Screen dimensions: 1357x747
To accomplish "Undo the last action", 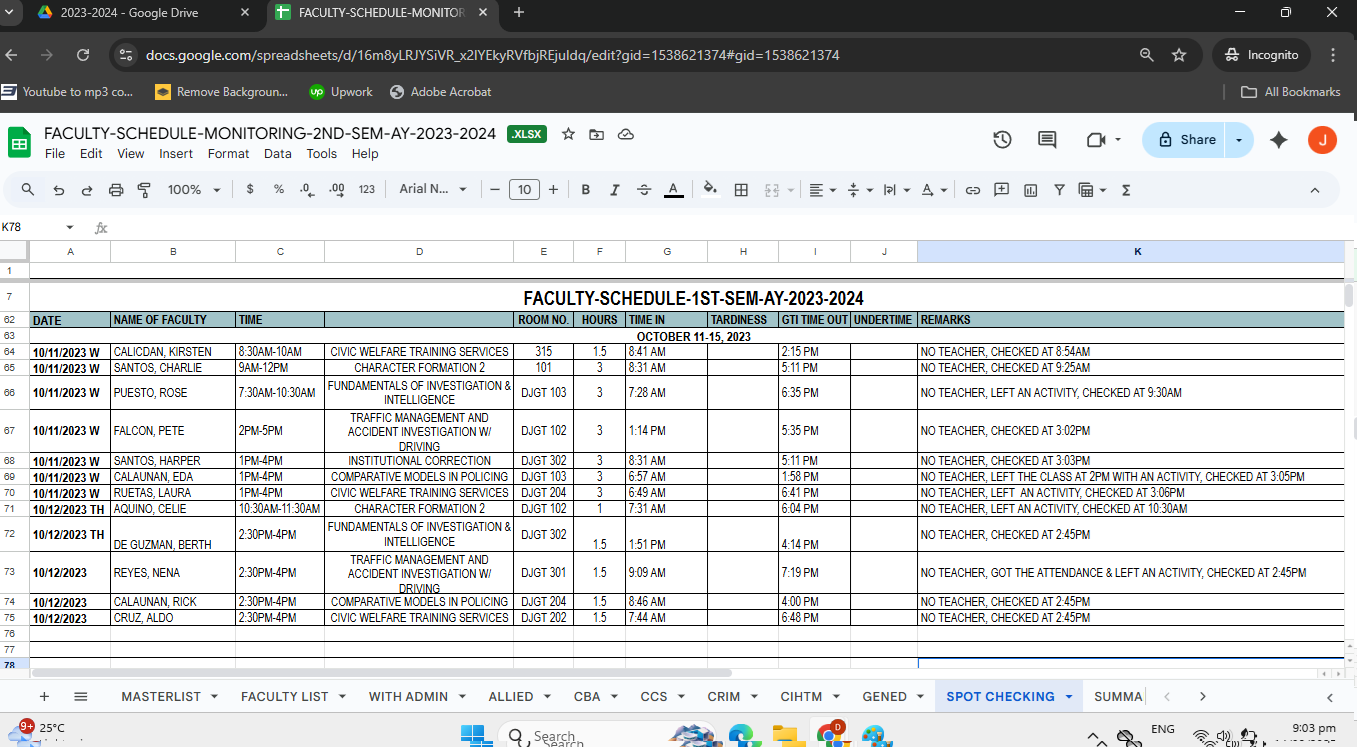I will pos(59,190).
